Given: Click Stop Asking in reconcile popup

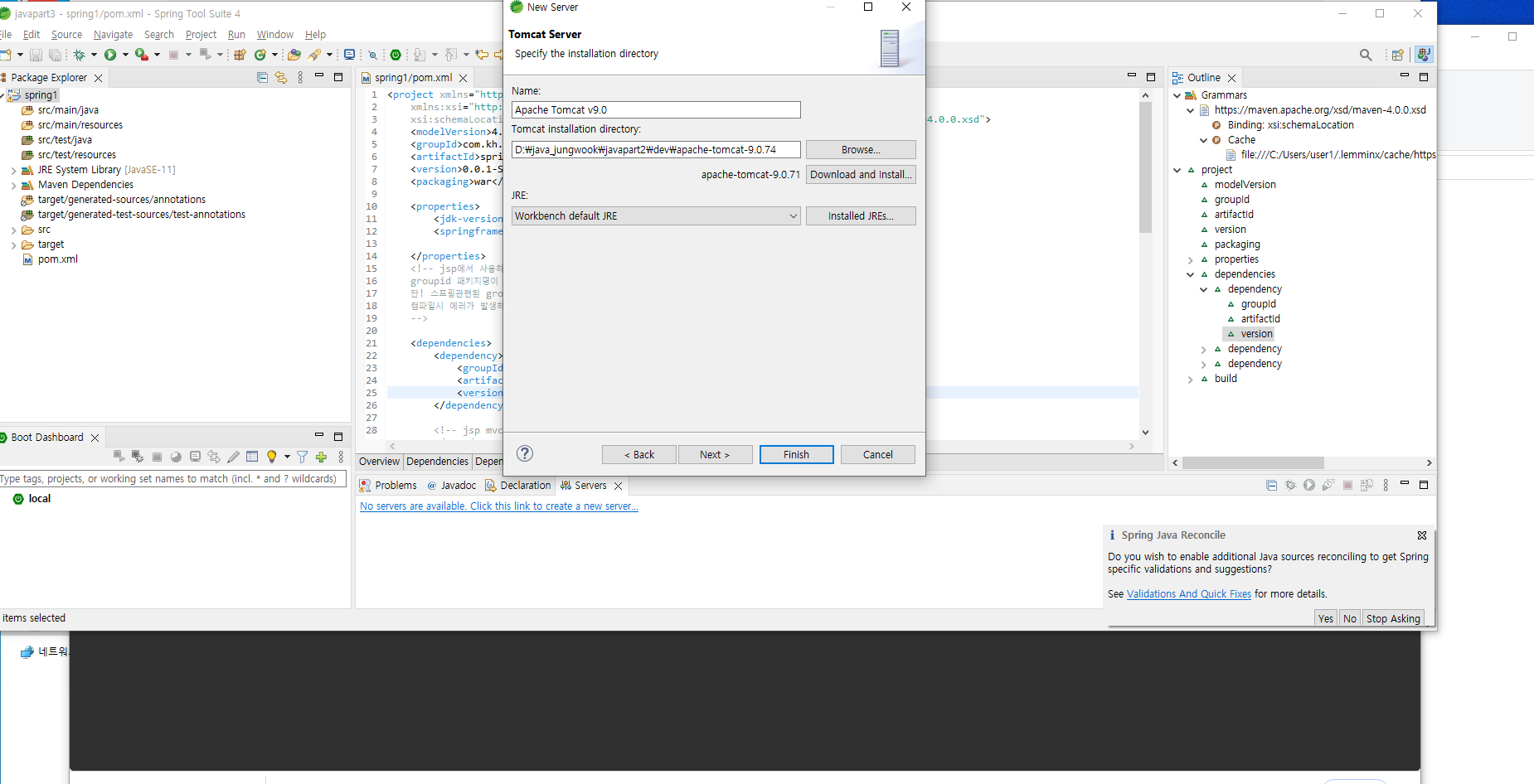Looking at the screenshot, I should pos(1393,618).
